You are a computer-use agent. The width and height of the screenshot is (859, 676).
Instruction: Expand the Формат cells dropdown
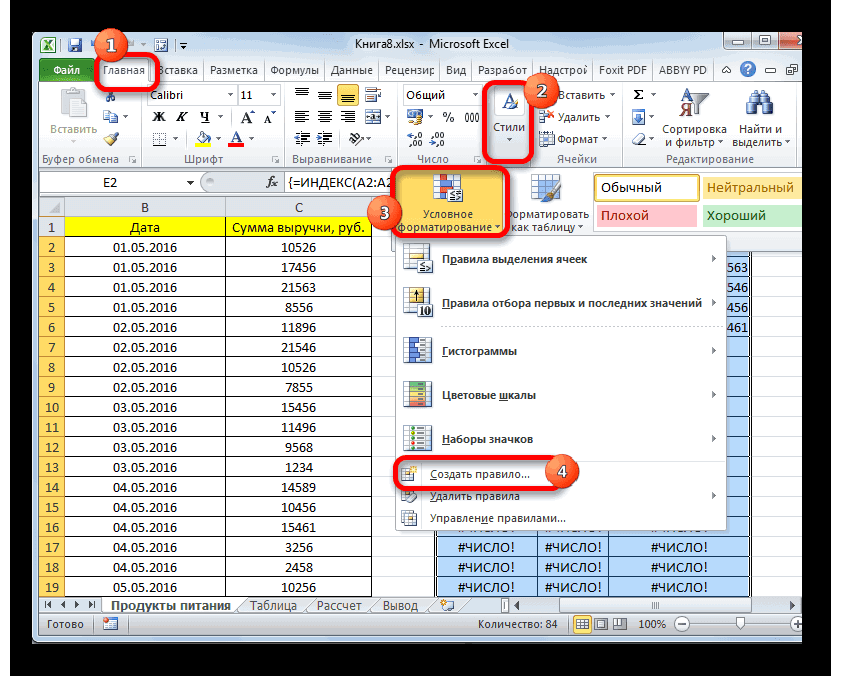tap(604, 139)
